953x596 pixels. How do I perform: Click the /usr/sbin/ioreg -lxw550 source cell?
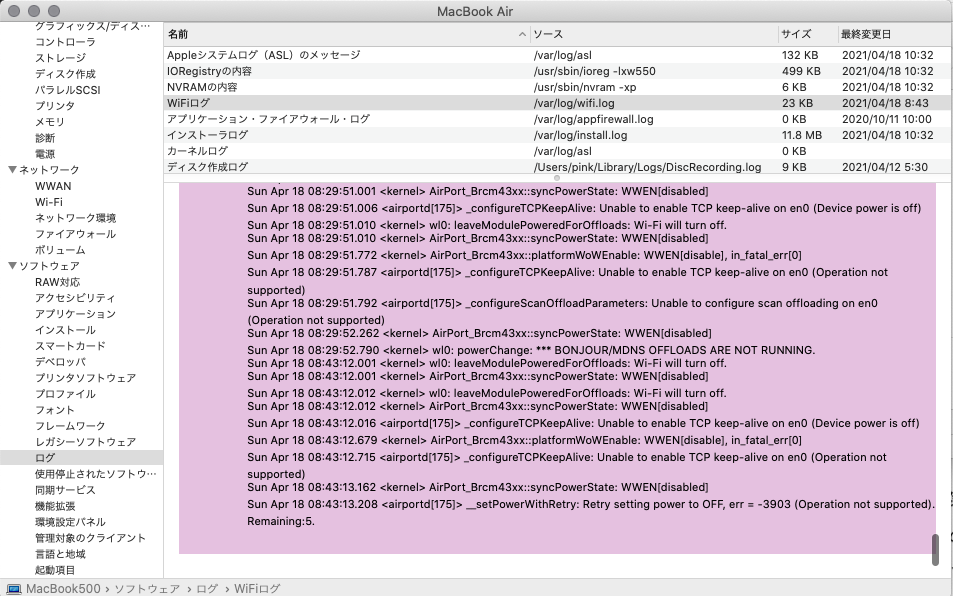point(594,71)
